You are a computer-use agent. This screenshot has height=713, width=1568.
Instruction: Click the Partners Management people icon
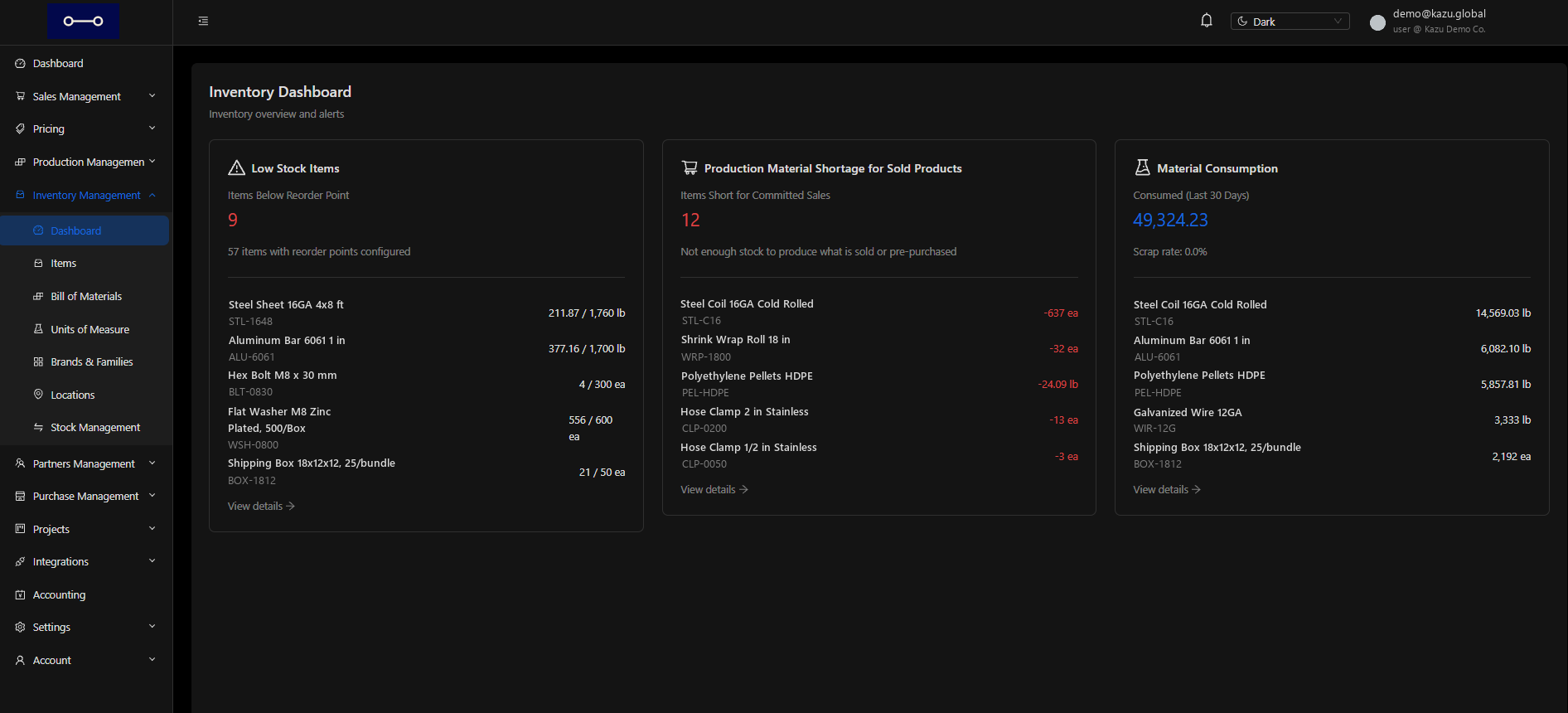[20, 463]
